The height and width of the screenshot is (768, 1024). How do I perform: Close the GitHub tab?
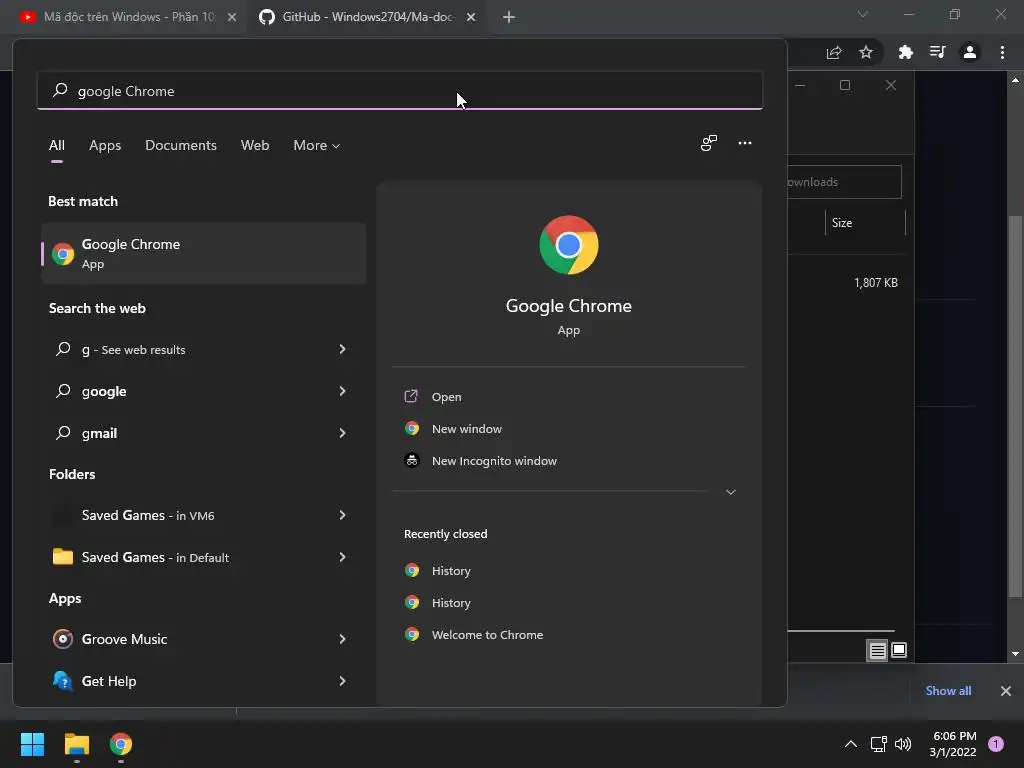471,17
